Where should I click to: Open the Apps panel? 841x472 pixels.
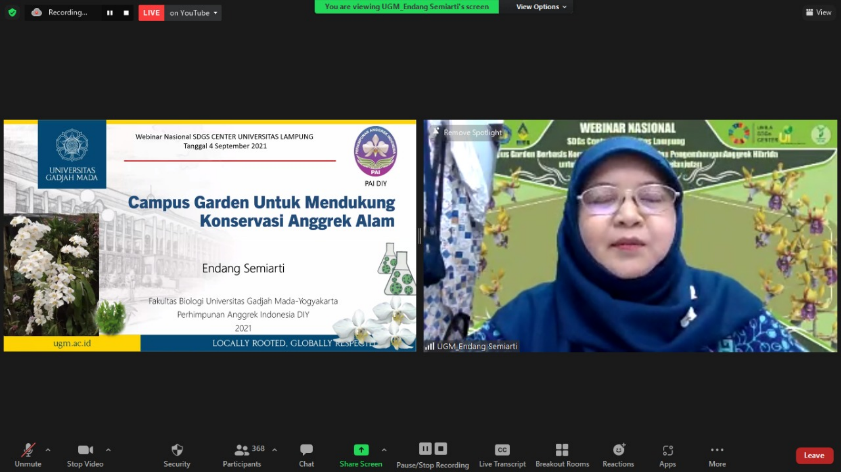point(667,453)
